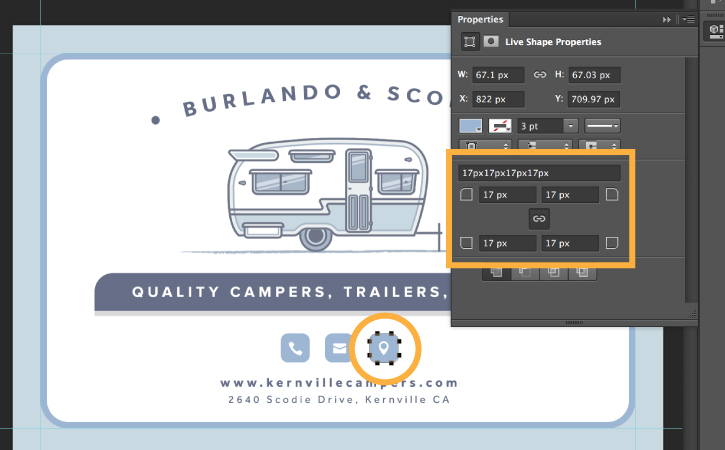725x450 pixels.
Task: Click the combined corner radius text field
Action: pyautogui.click(x=539, y=173)
